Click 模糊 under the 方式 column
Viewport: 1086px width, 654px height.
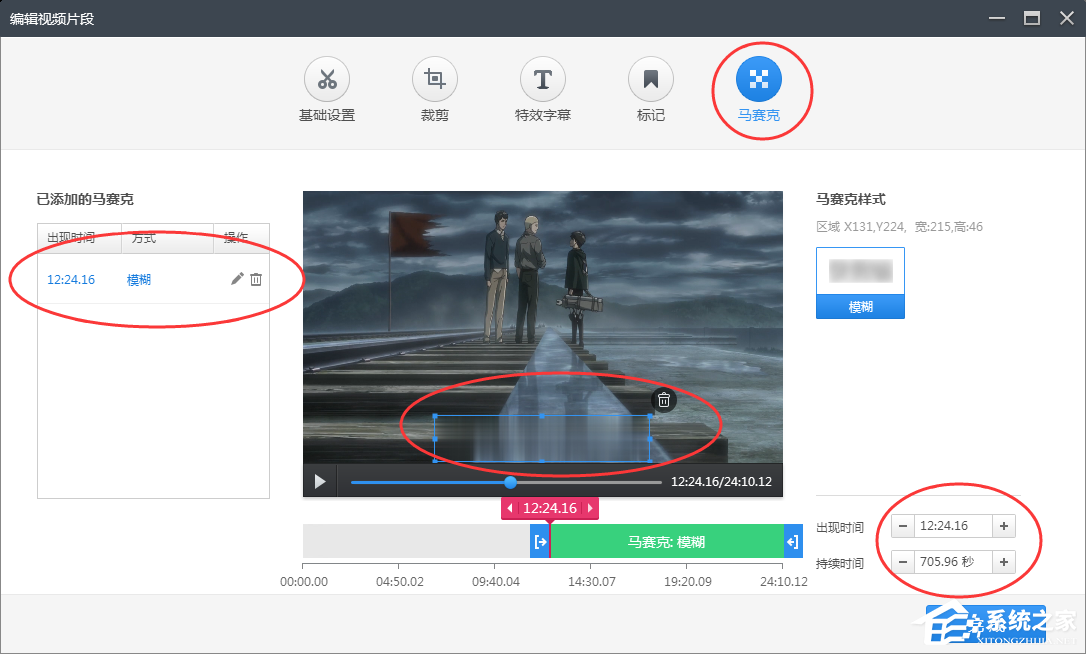139,279
